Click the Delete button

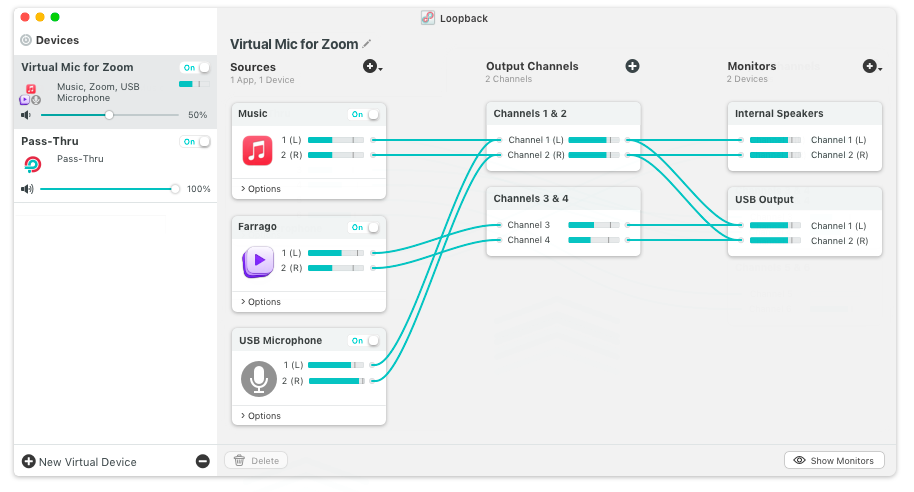(256, 461)
